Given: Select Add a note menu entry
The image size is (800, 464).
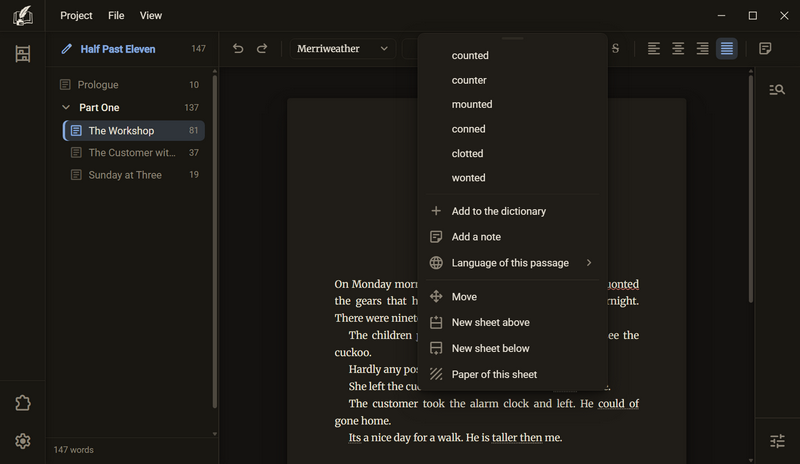Looking at the screenshot, I should pos(512,237).
